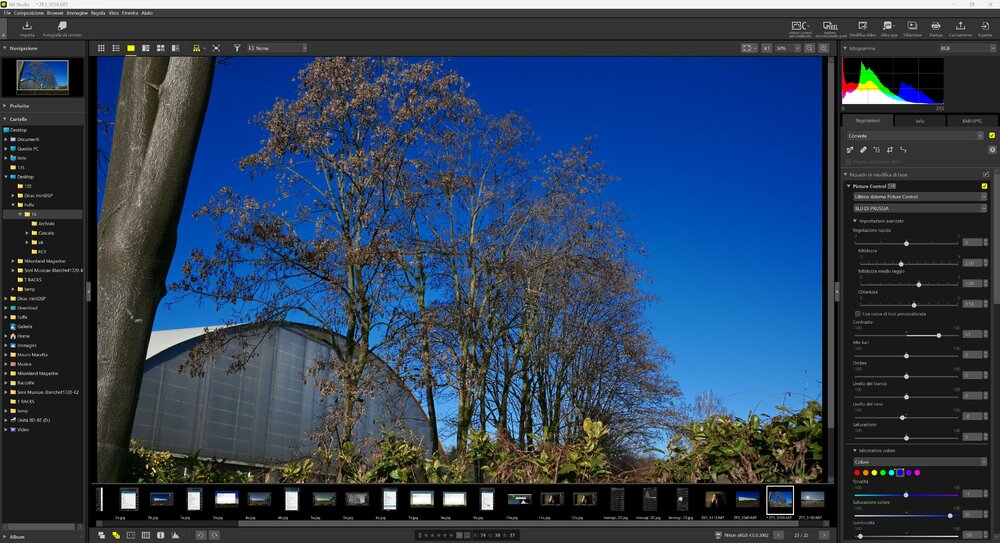Switch to the Info tab
1000x543 pixels.
click(920, 121)
